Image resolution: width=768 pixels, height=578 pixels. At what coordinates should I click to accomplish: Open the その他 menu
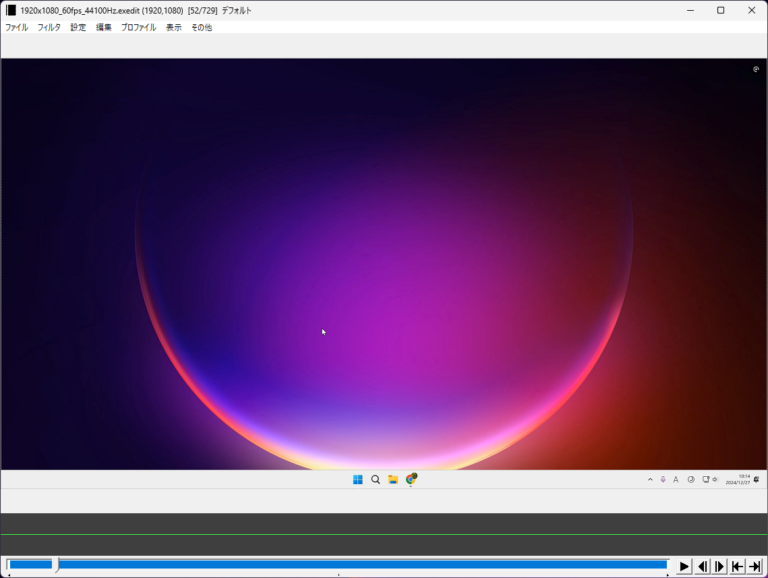(x=201, y=28)
